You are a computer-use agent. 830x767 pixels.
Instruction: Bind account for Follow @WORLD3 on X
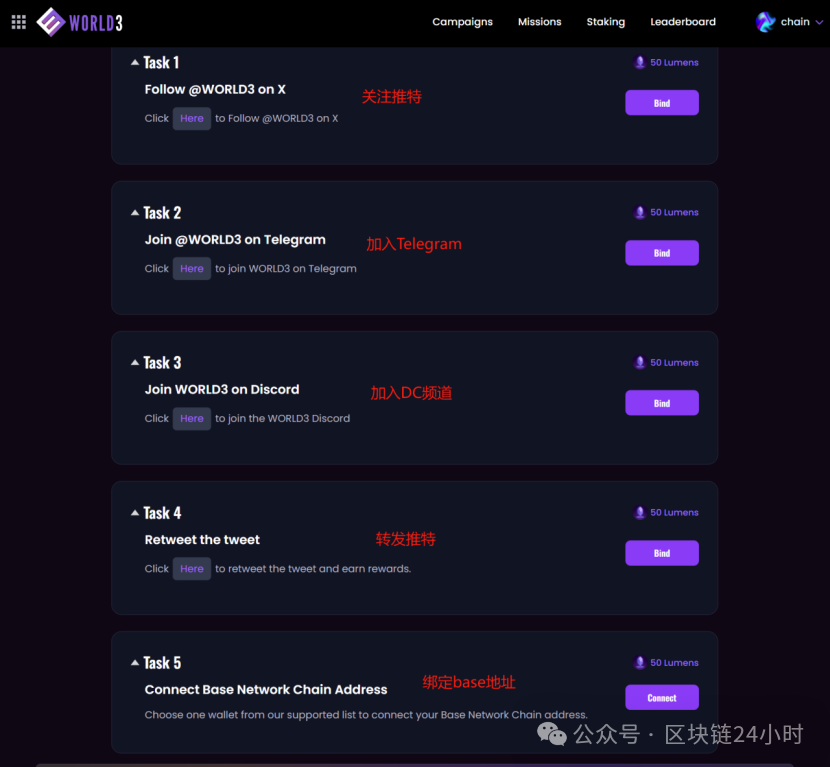662,103
